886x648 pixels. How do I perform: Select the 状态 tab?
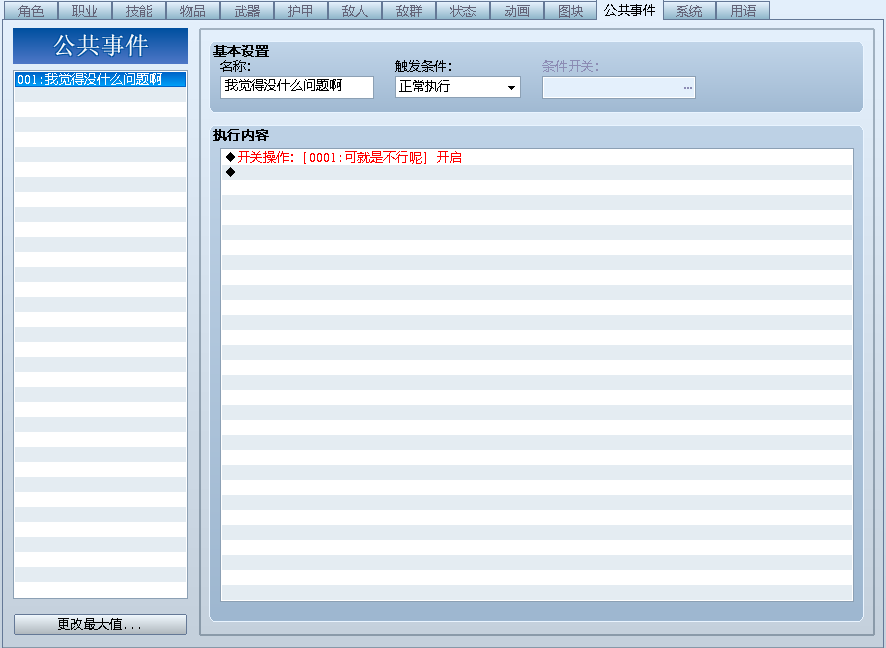463,11
